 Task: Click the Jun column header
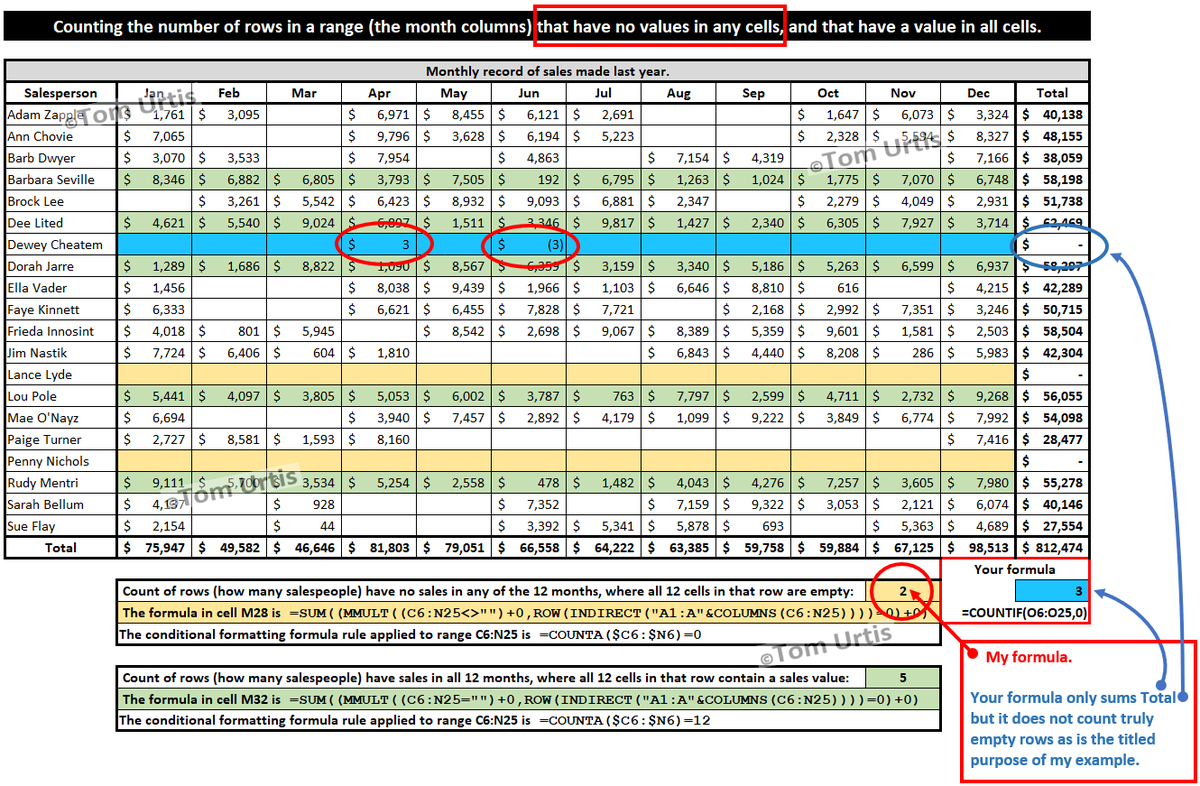(530, 93)
